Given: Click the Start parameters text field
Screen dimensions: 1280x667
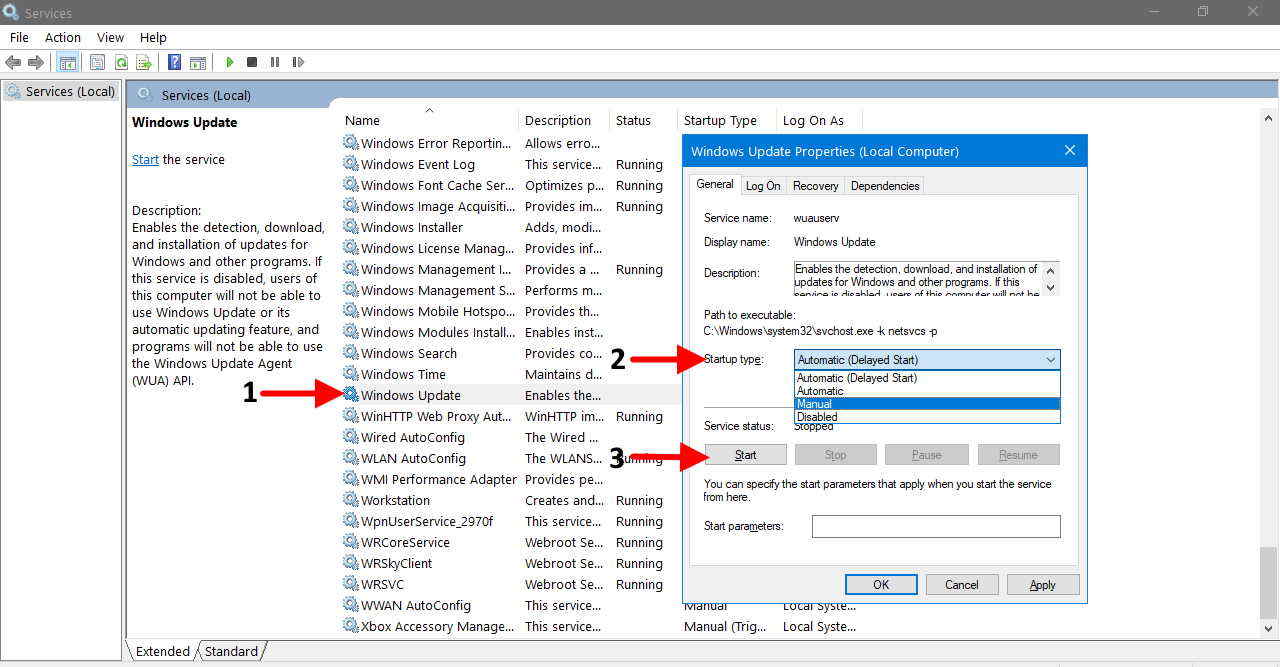Looking at the screenshot, I should [935, 526].
